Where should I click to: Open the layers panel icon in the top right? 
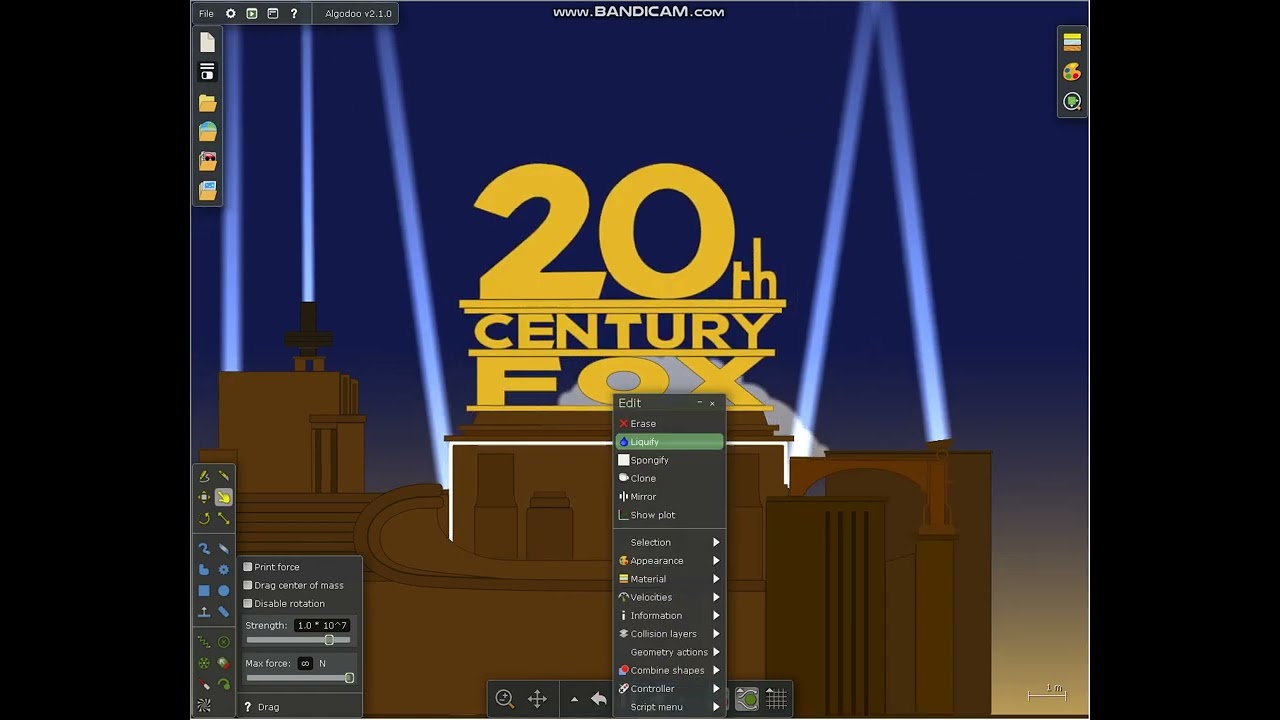[x=1072, y=42]
